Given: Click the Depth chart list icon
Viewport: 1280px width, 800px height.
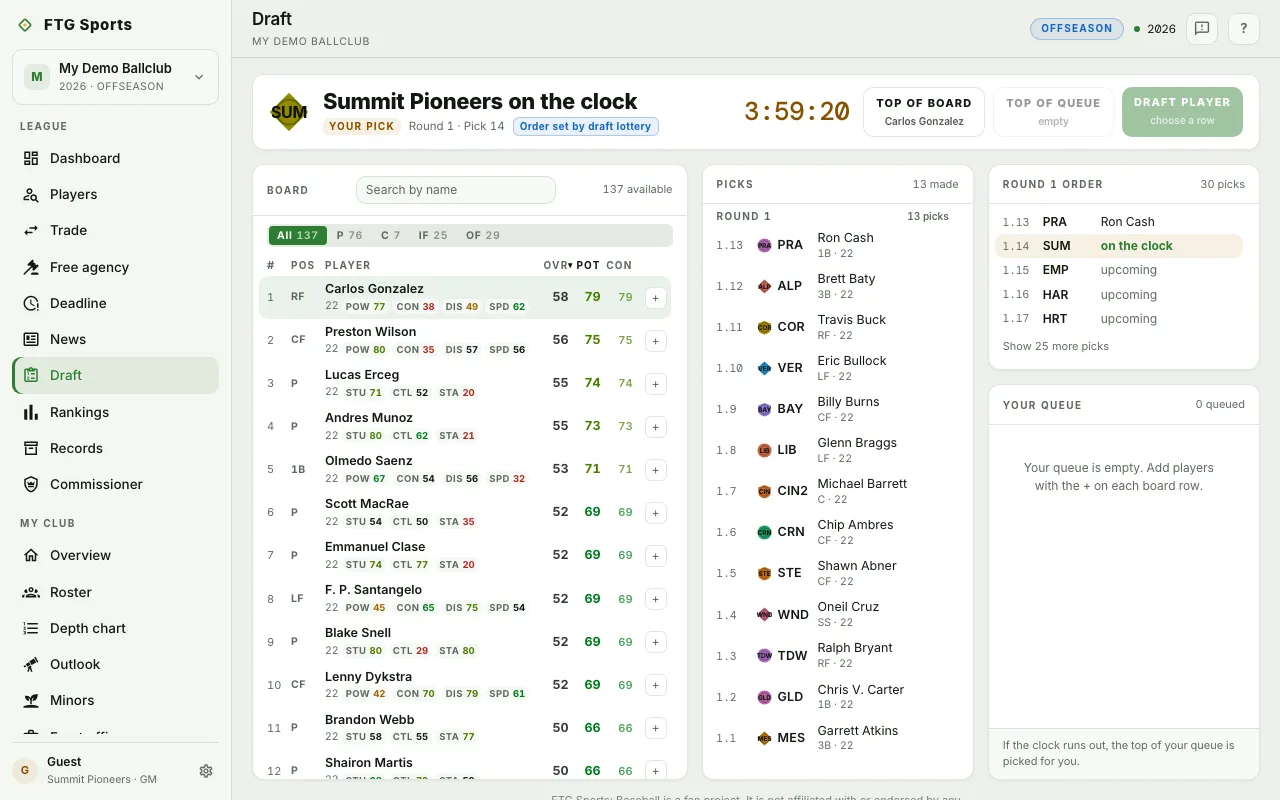Looking at the screenshot, I should (x=31, y=628).
